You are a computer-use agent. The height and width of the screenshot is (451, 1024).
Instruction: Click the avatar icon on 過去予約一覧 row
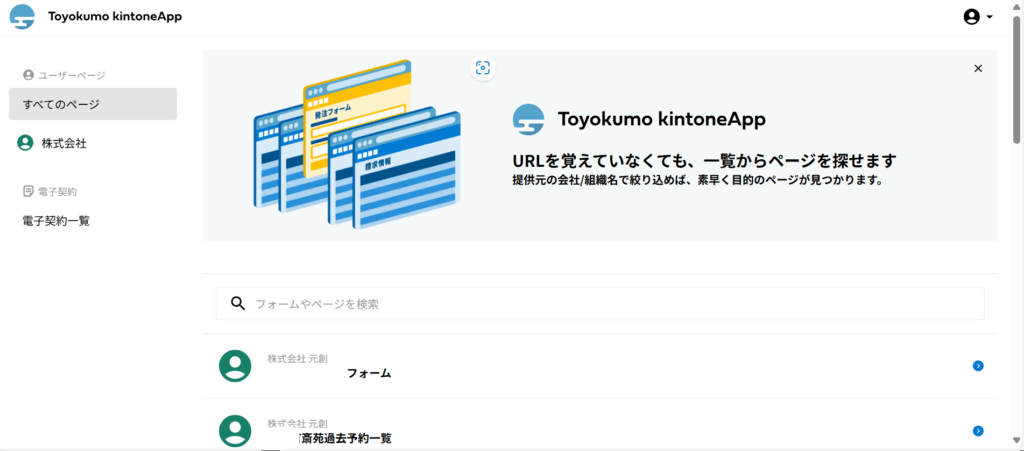click(235, 431)
